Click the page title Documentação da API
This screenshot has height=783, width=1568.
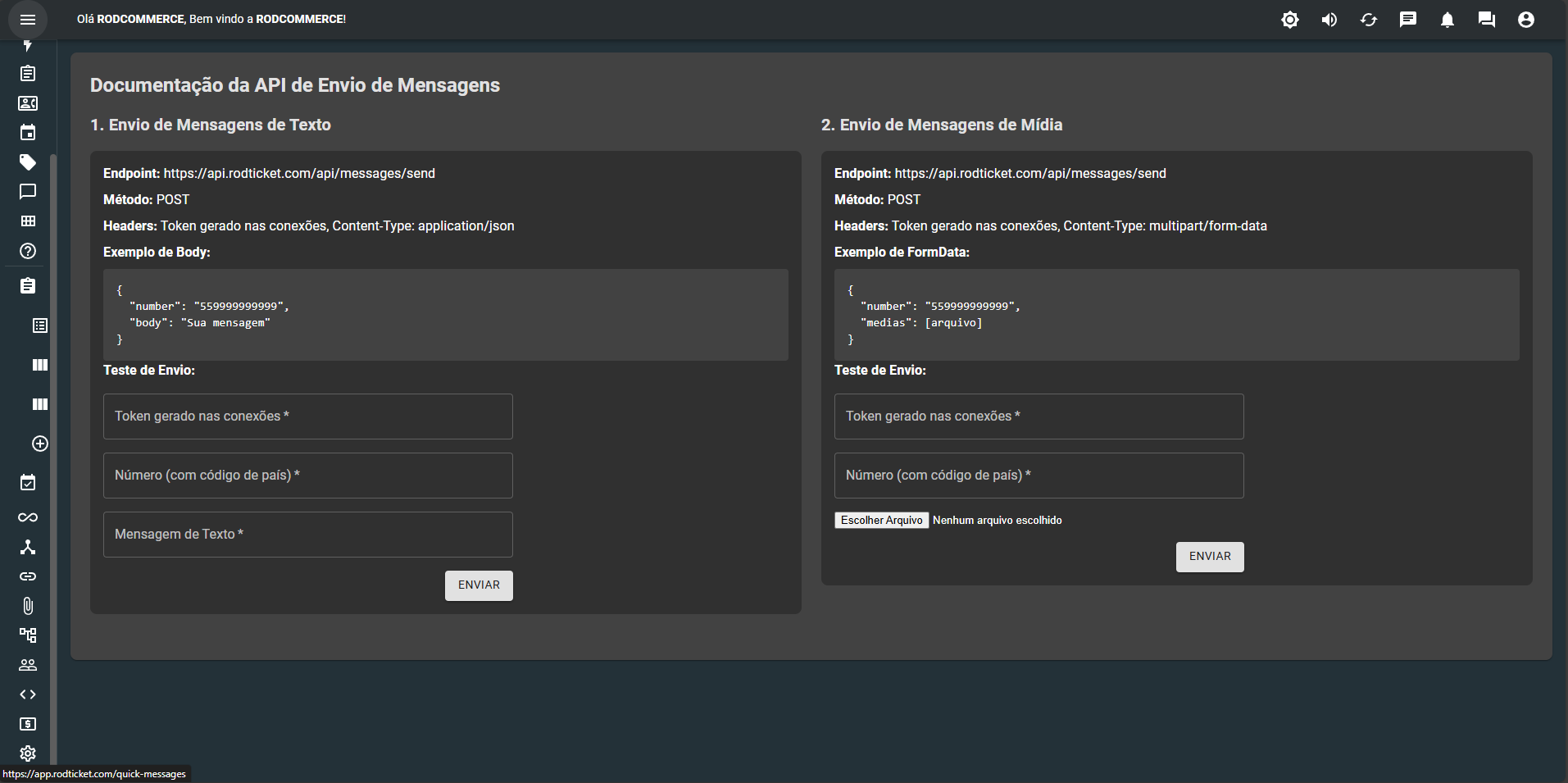295,85
